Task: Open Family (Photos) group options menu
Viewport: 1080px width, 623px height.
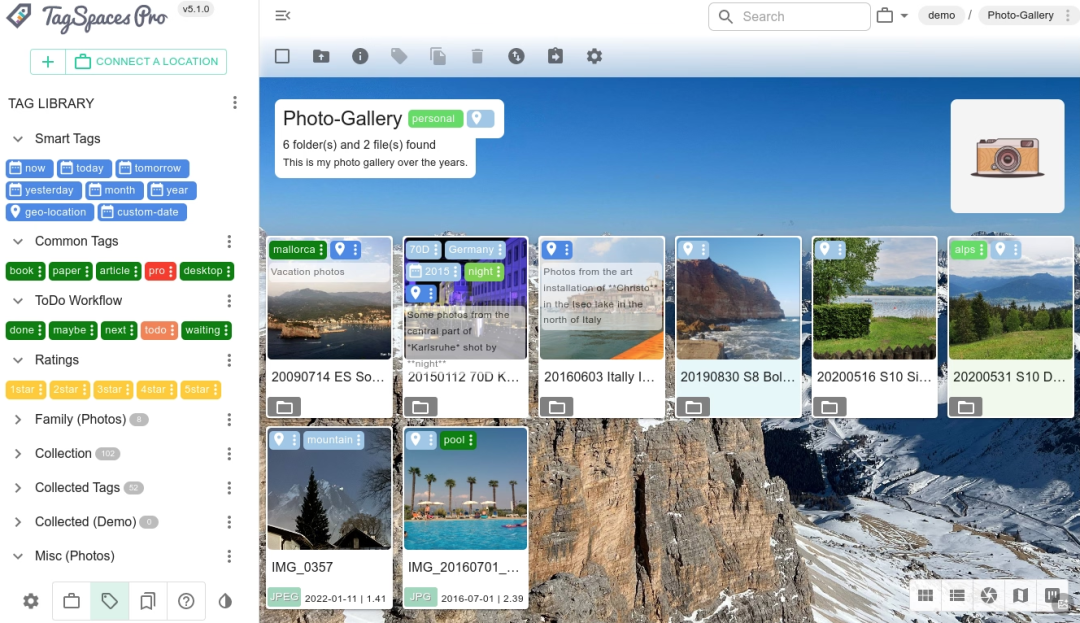Action: click(229, 419)
